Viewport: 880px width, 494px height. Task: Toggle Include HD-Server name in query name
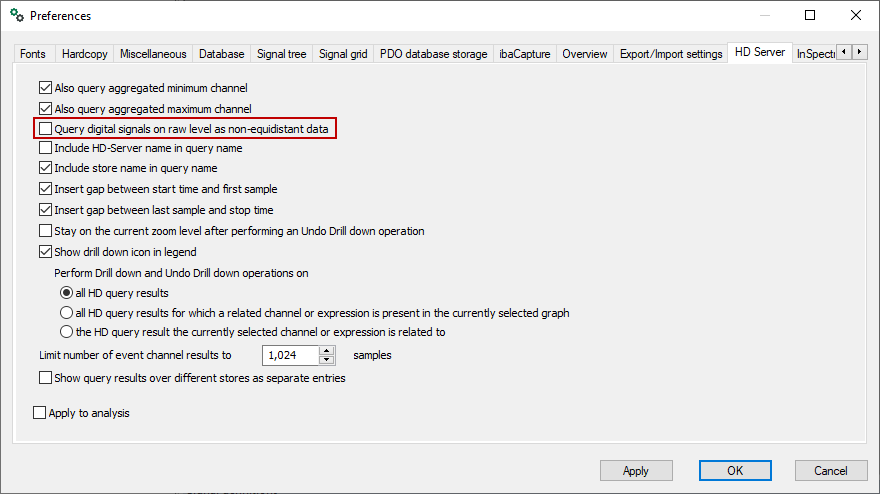pos(45,148)
